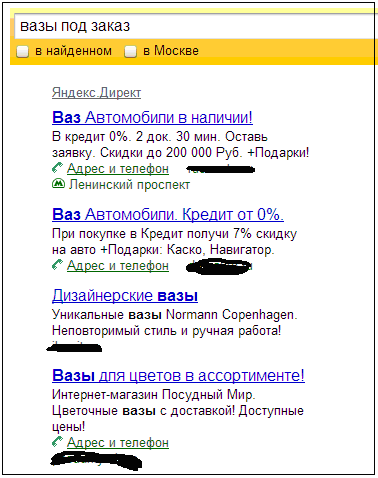Image resolution: width=378 pixels, height=478 pixels.
Task: Click blacked-out address in 'Кредит от 0%' ad
Action: click(219, 267)
